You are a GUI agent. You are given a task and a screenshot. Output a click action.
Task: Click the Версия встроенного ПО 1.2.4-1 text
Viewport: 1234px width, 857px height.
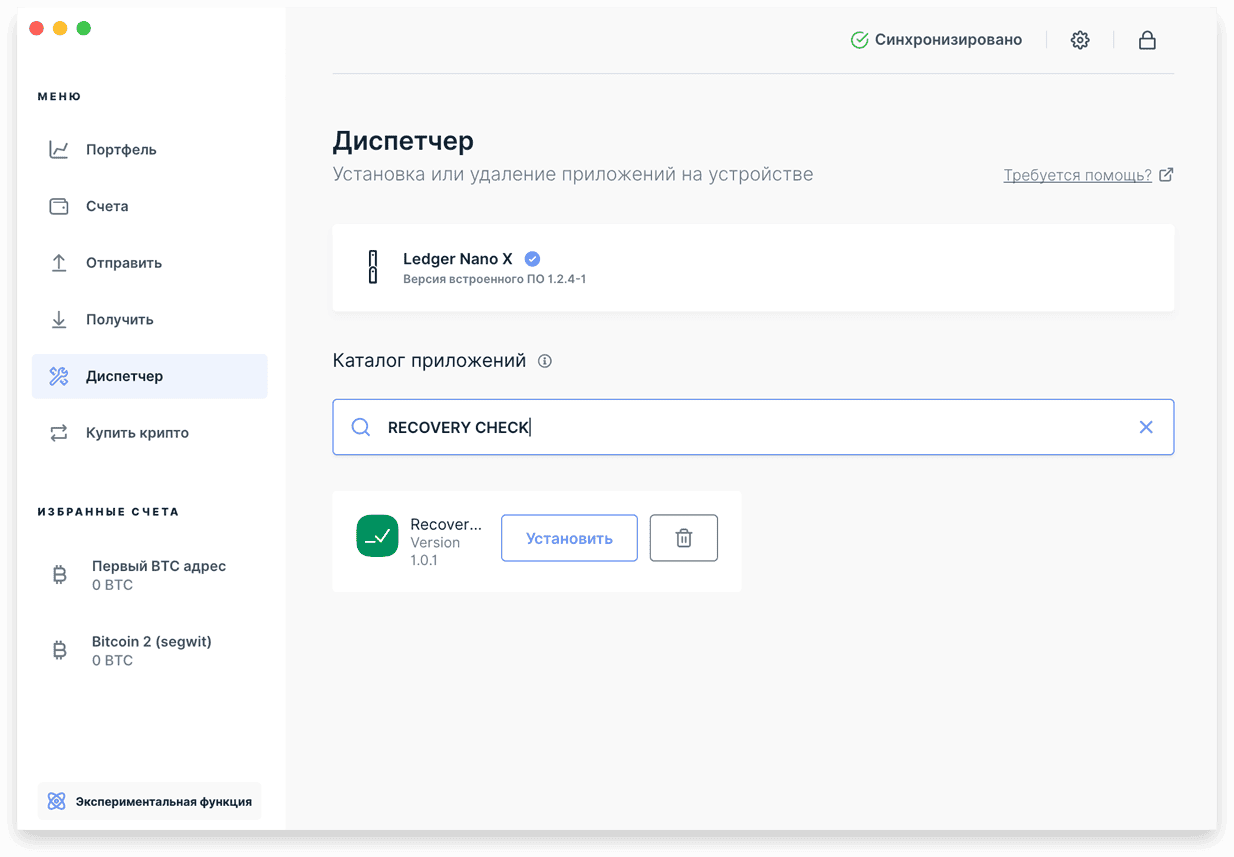[494, 279]
